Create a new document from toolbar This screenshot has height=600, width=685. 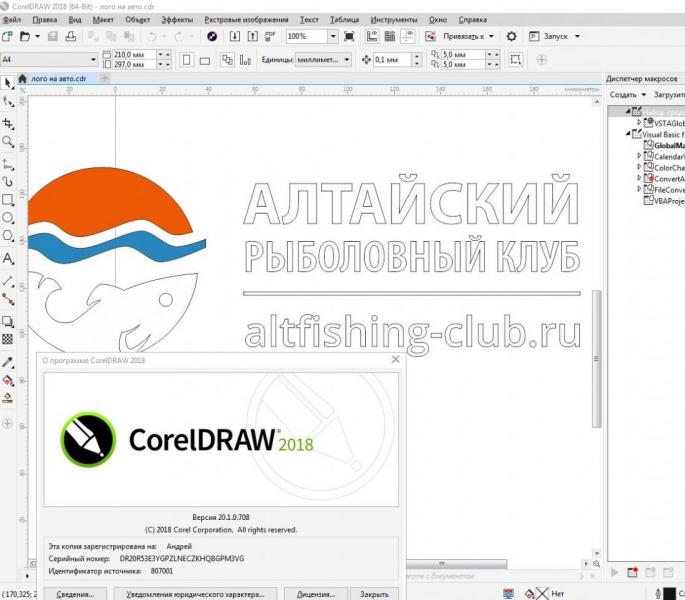click(x=7, y=36)
